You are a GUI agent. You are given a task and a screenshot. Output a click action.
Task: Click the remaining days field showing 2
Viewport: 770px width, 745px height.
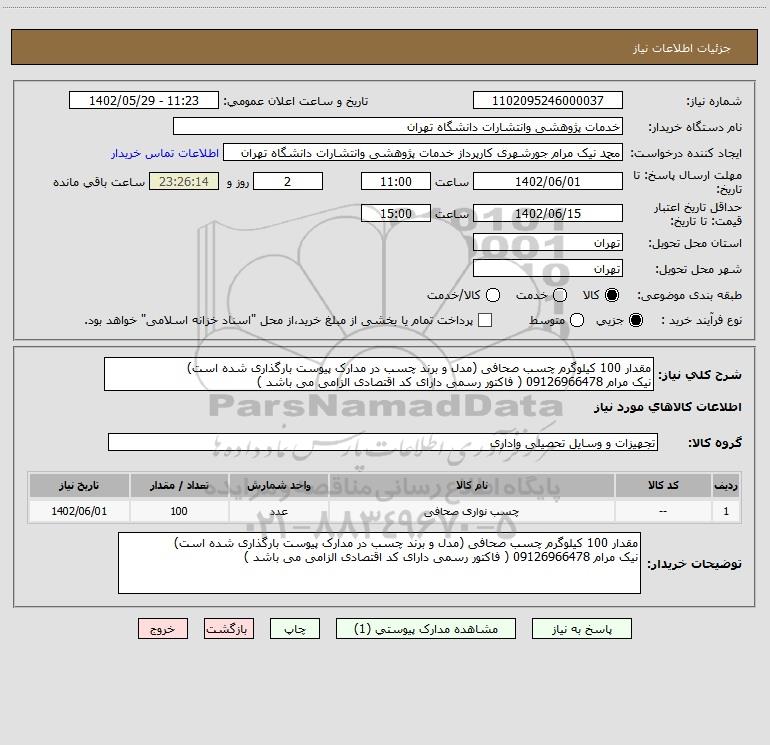point(288,182)
